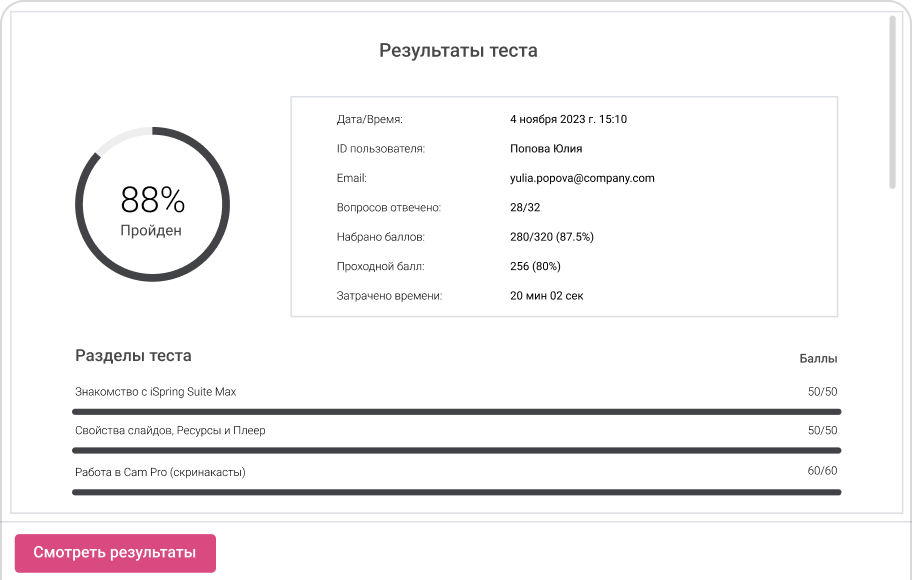Click the elapsed time «20 мин 02 сек»
Image resolution: width=912 pixels, height=580 pixels.
tap(547, 296)
